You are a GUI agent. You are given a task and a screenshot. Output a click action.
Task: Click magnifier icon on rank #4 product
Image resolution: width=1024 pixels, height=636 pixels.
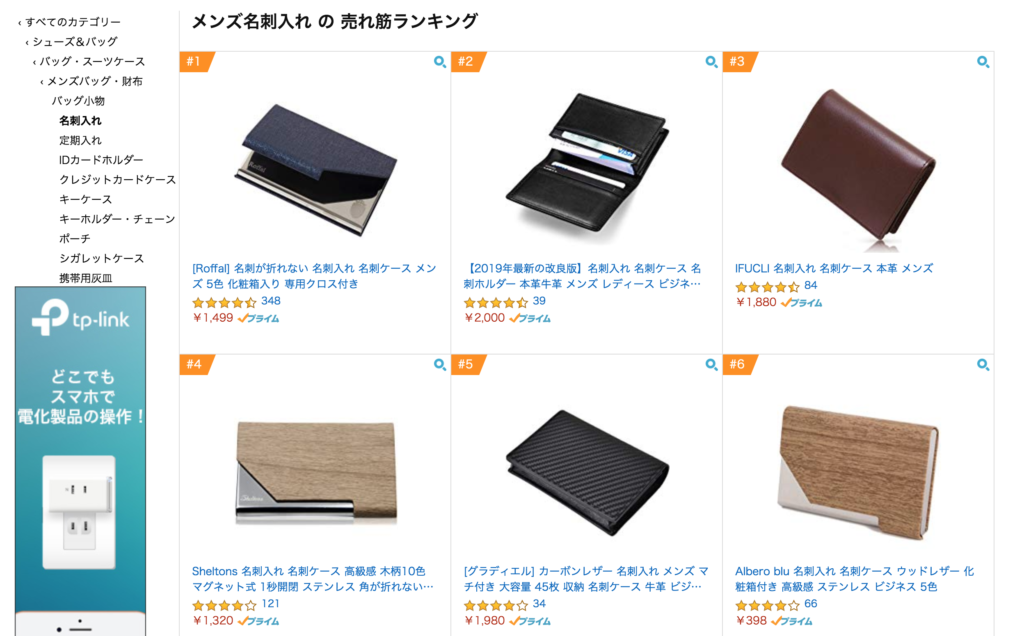pos(440,364)
